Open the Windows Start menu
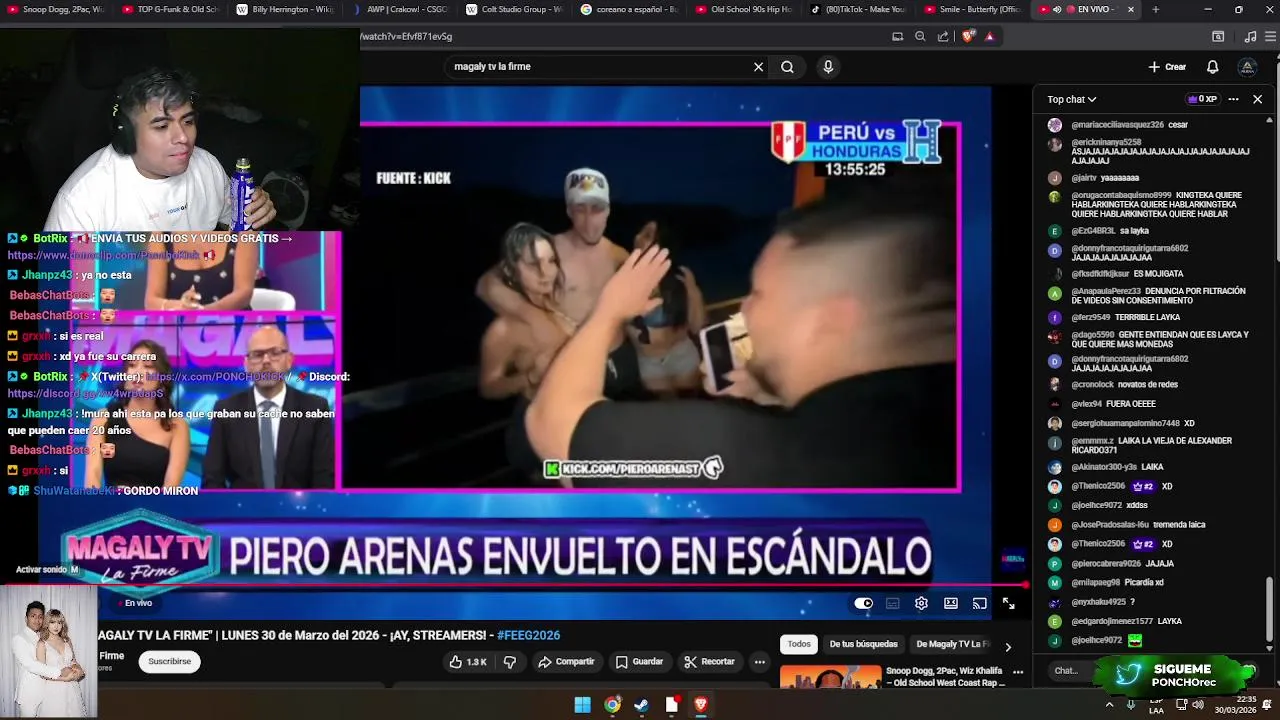This screenshot has height=720, width=1280. (582, 705)
